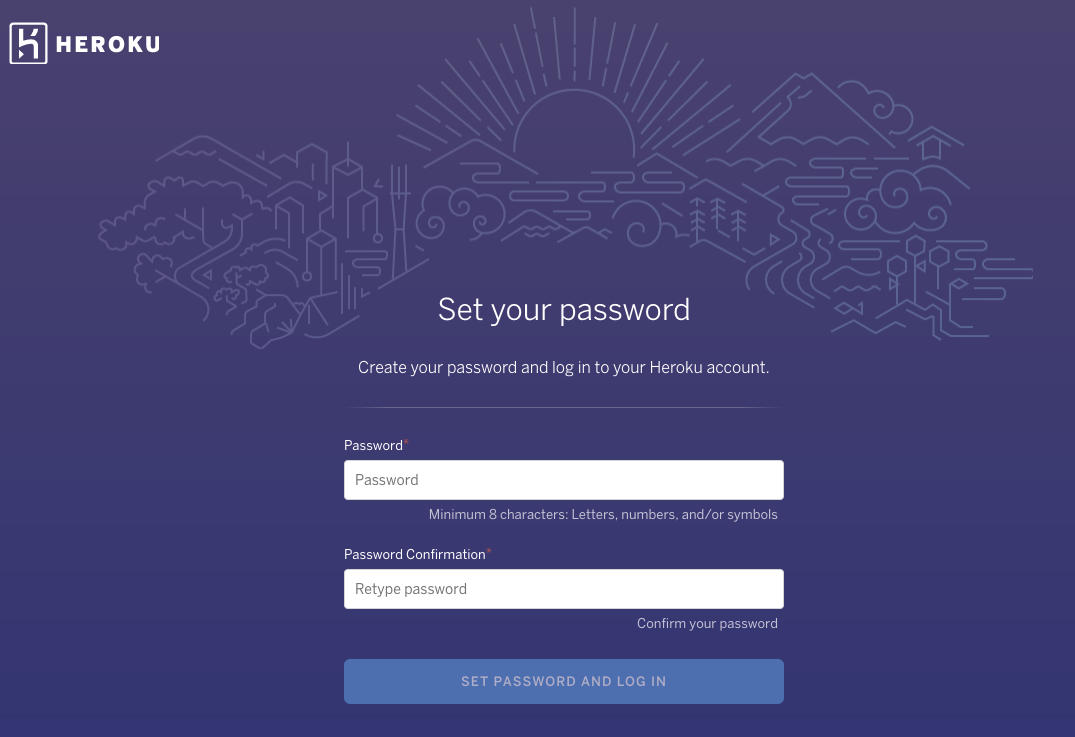Click the Confirm your password hint text
Image resolution: width=1075 pixels, height=737 pixels.
707,624
